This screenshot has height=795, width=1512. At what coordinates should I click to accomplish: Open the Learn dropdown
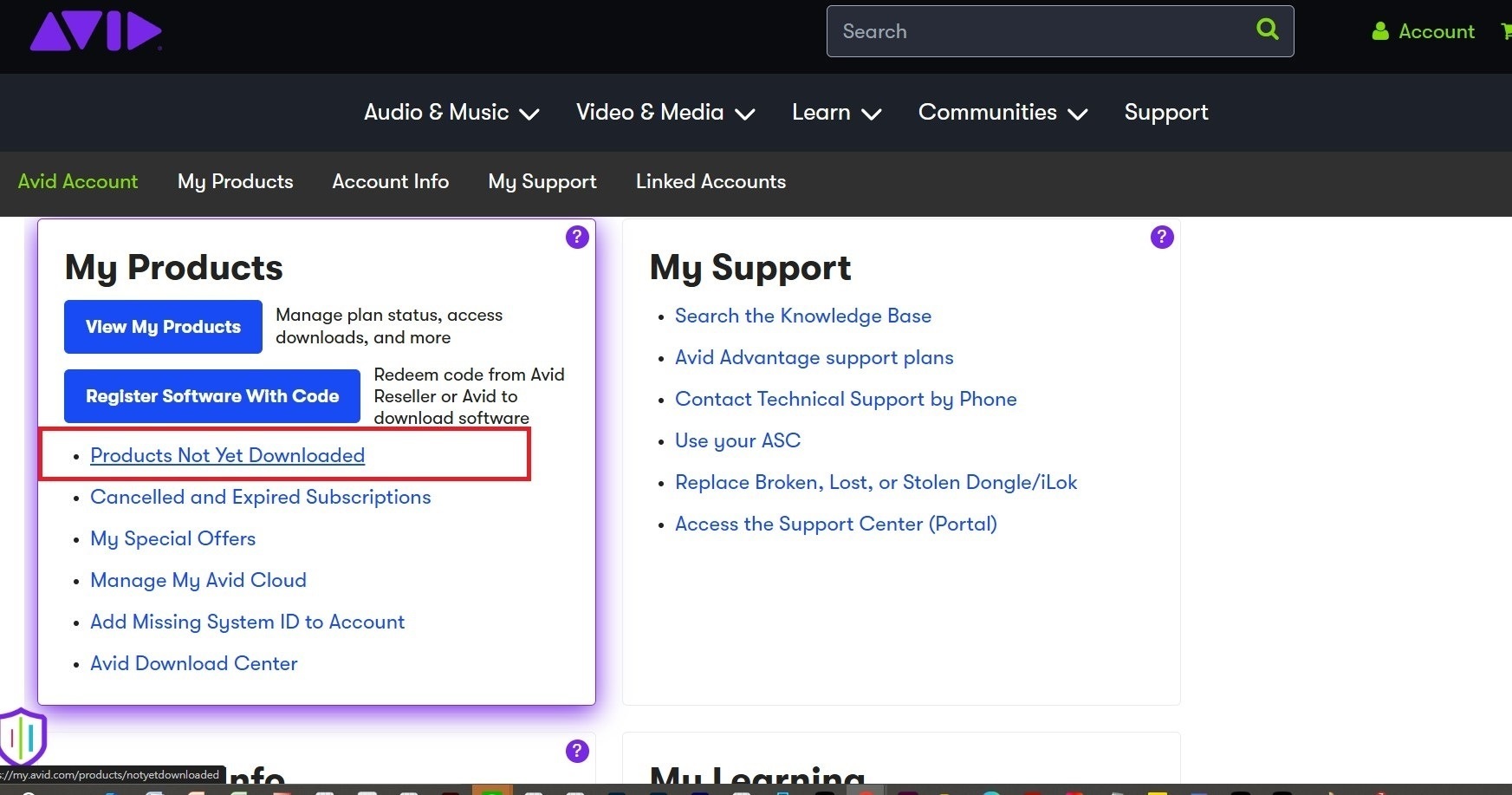(x=835, y=113)
